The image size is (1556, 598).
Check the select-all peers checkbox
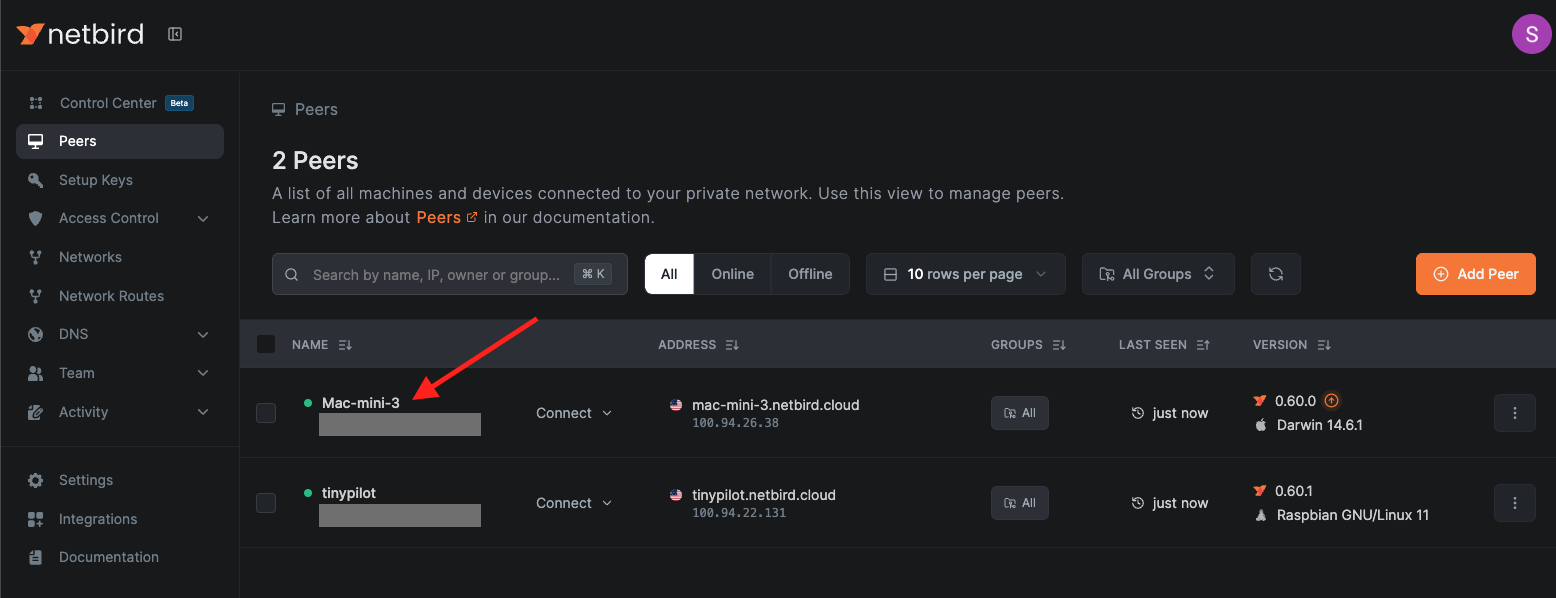266,343
